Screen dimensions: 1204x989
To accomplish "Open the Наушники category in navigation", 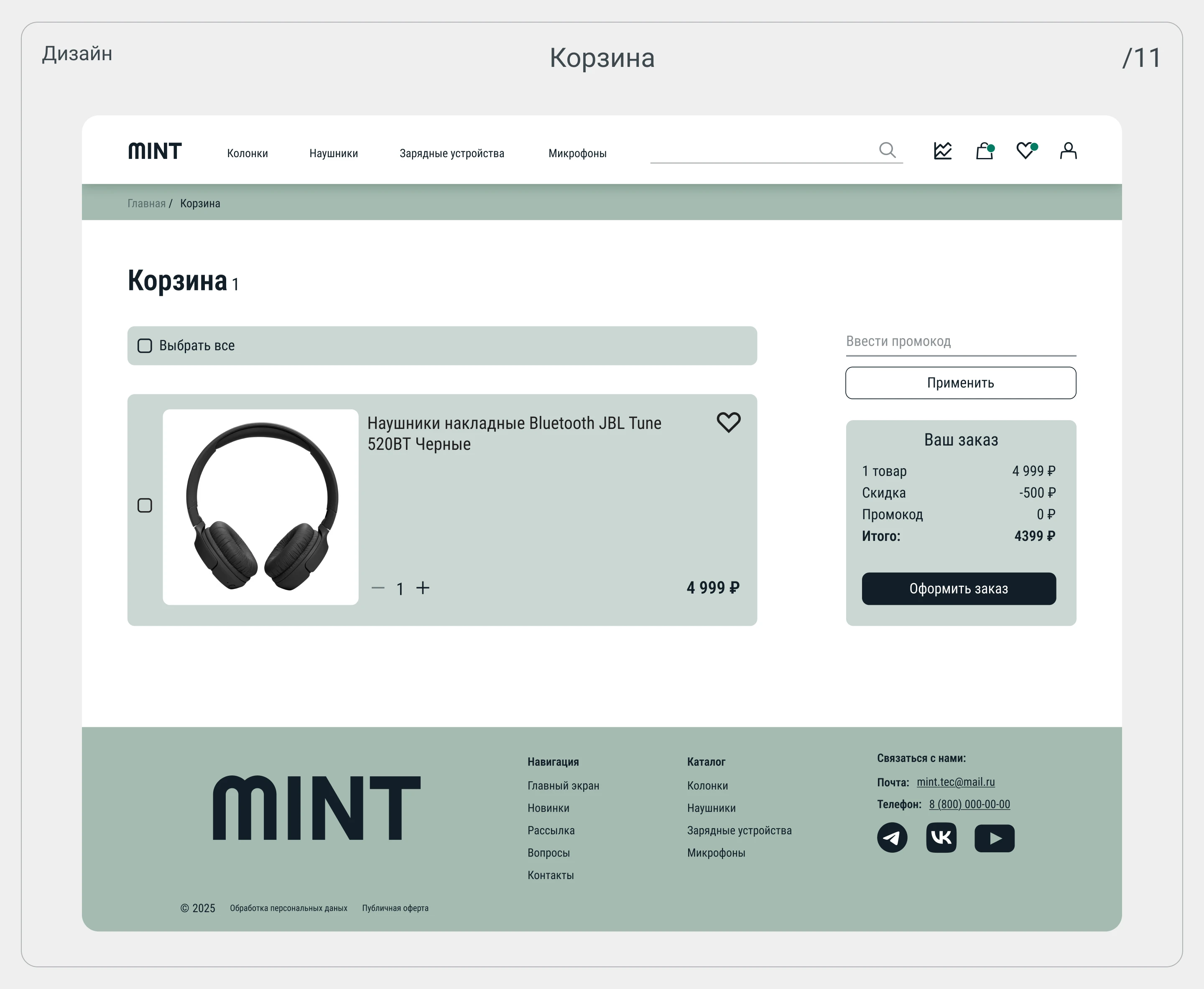I will (333, 153).
